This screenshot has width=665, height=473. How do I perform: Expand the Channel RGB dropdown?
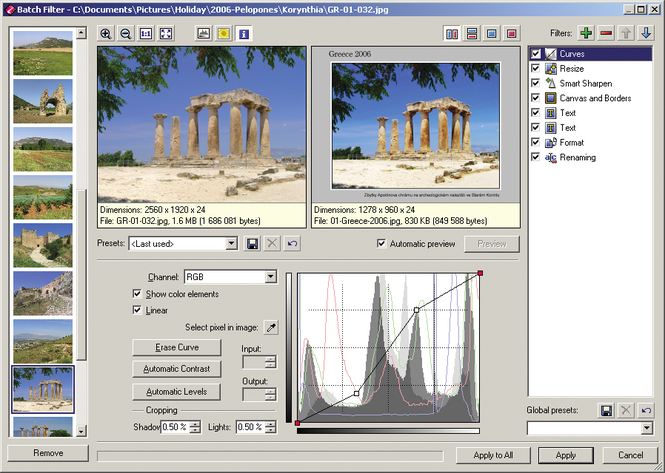point(270,276)
